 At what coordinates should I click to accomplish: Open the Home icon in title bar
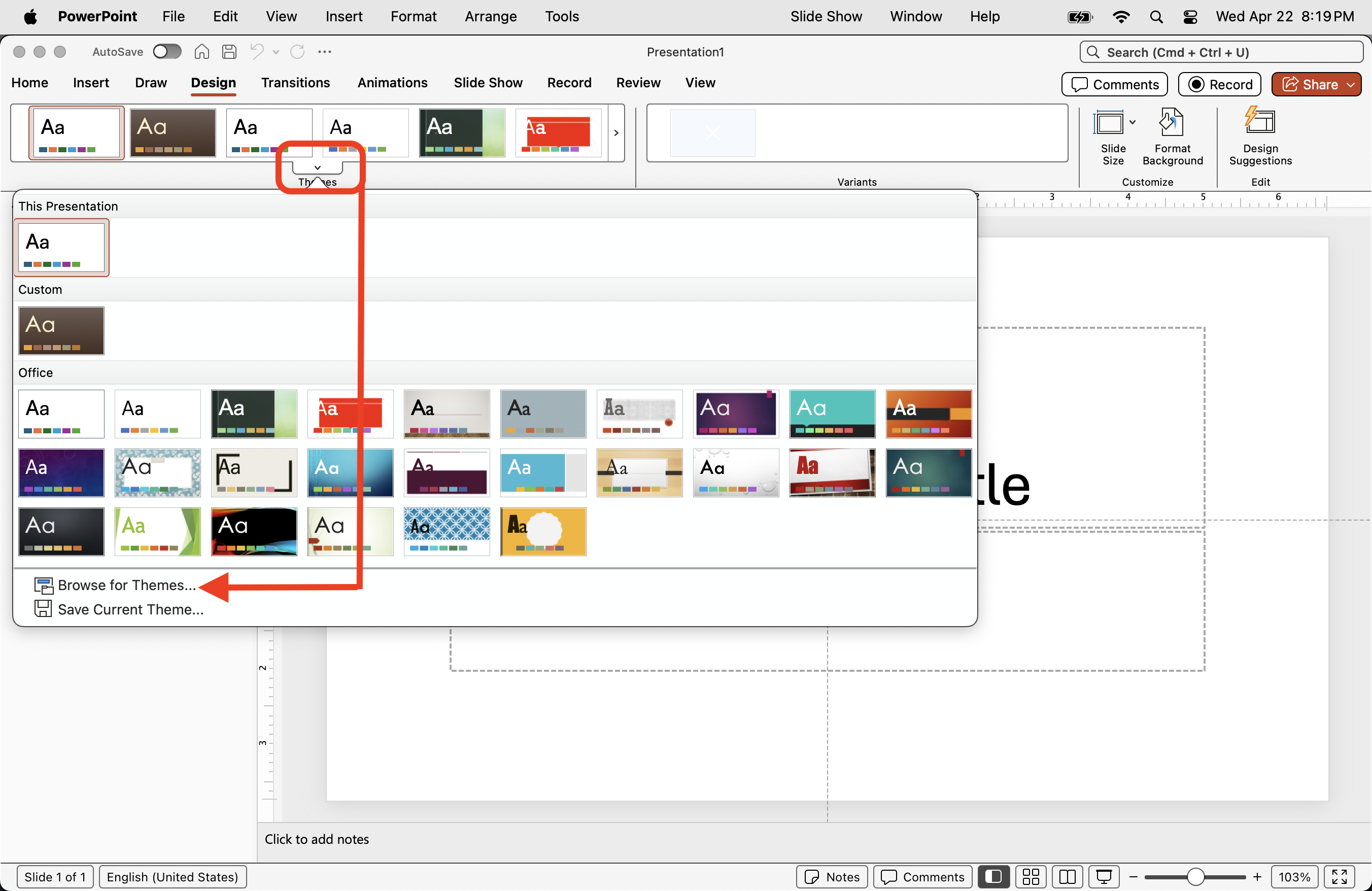coord(202,52)
